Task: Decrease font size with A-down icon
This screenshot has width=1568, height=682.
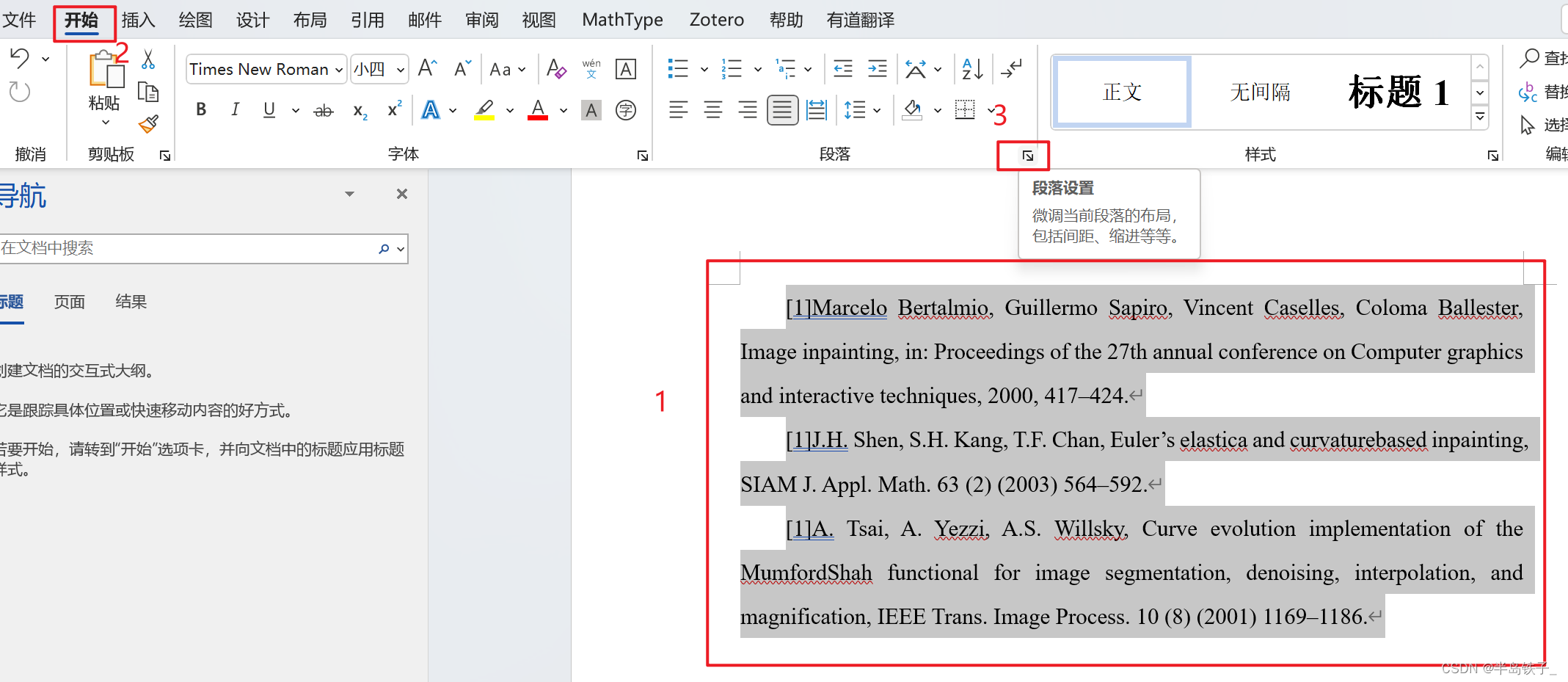Action: pyautogui.click(x=462, y=69)
